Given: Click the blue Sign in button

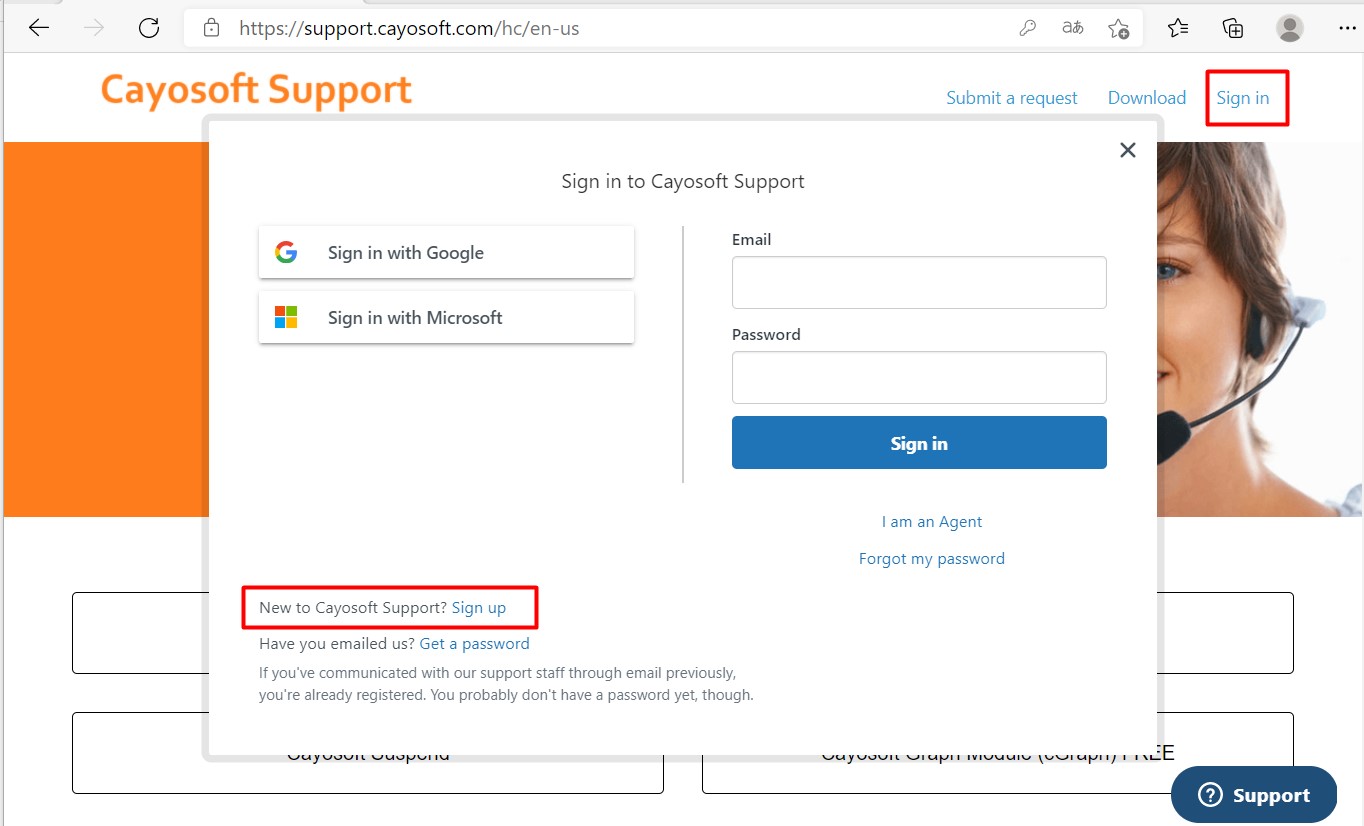Looking at the screenshot, I should (x=919, y=443).
